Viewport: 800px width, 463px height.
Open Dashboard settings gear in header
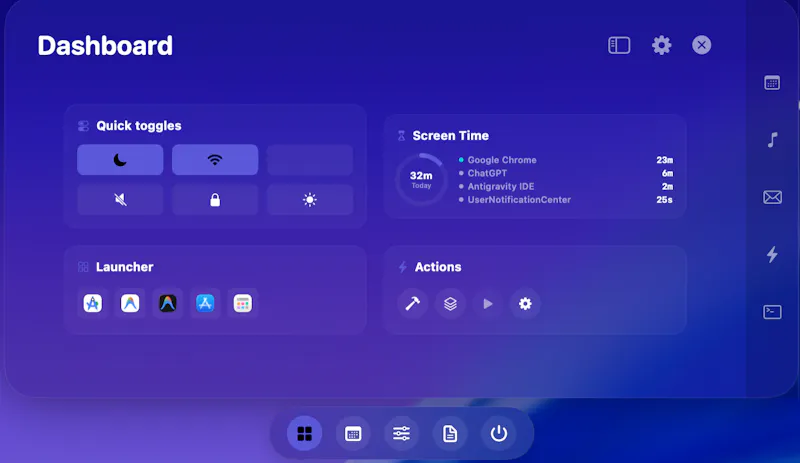point(661,45)
